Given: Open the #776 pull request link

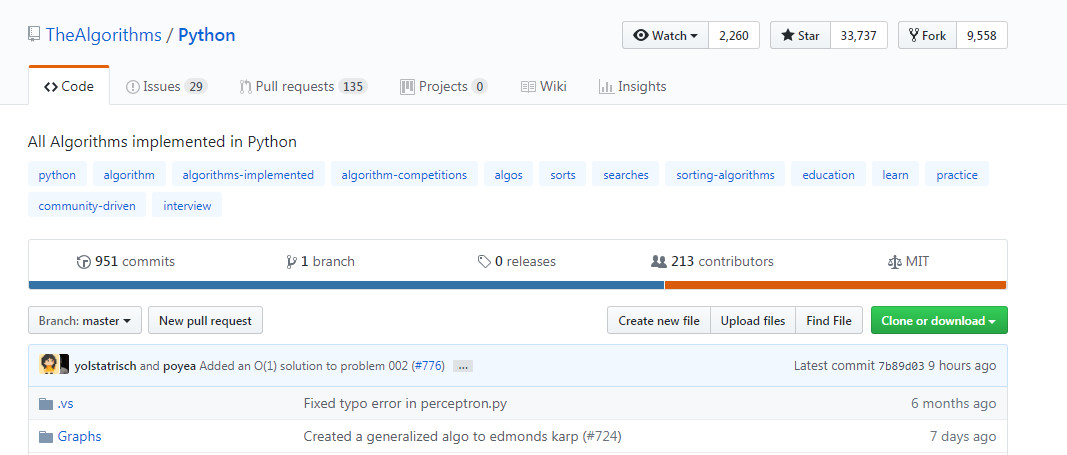Looking at the screenshot, I should click(428, 366).
